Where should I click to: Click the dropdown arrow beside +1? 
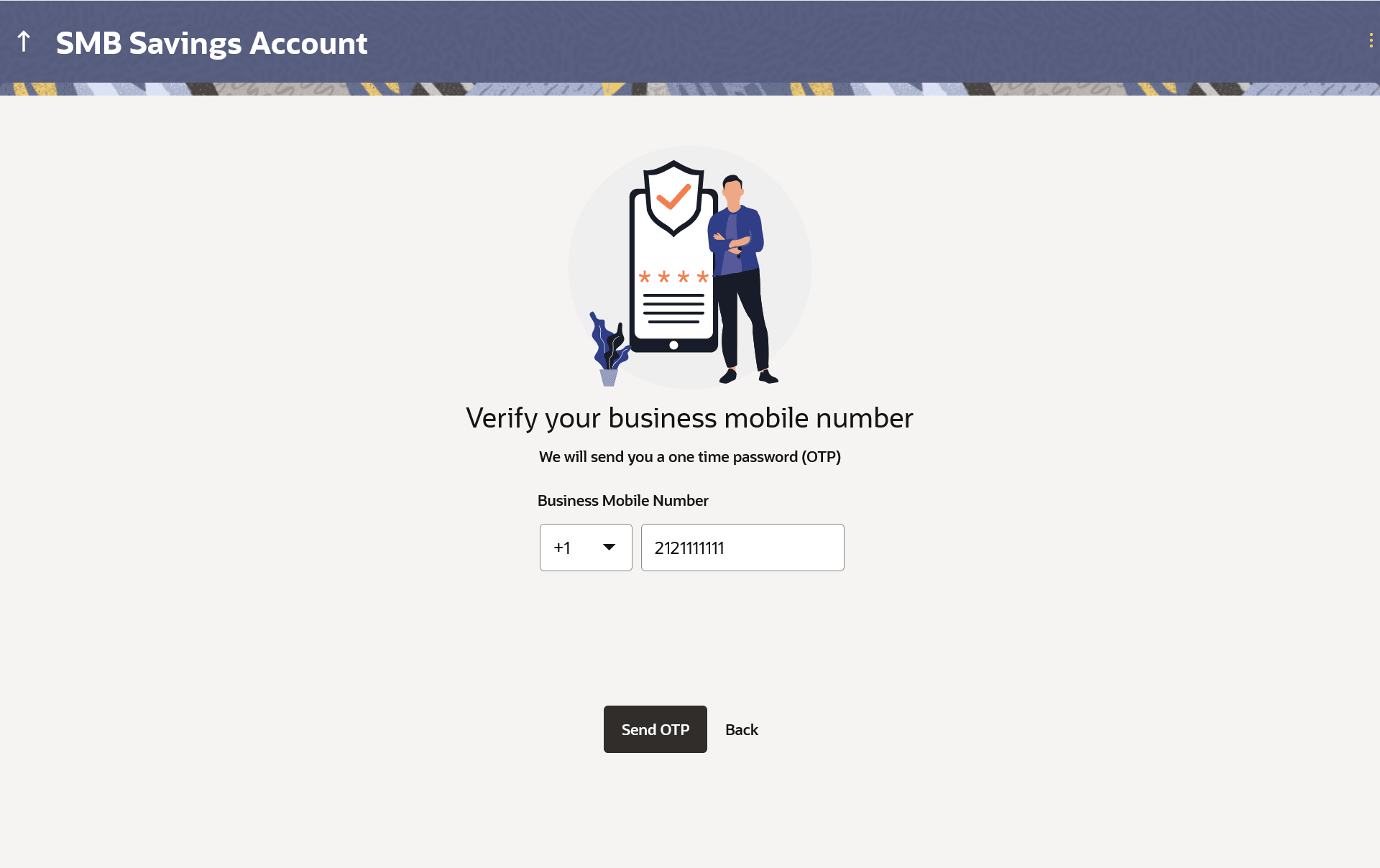pos(609,548)
